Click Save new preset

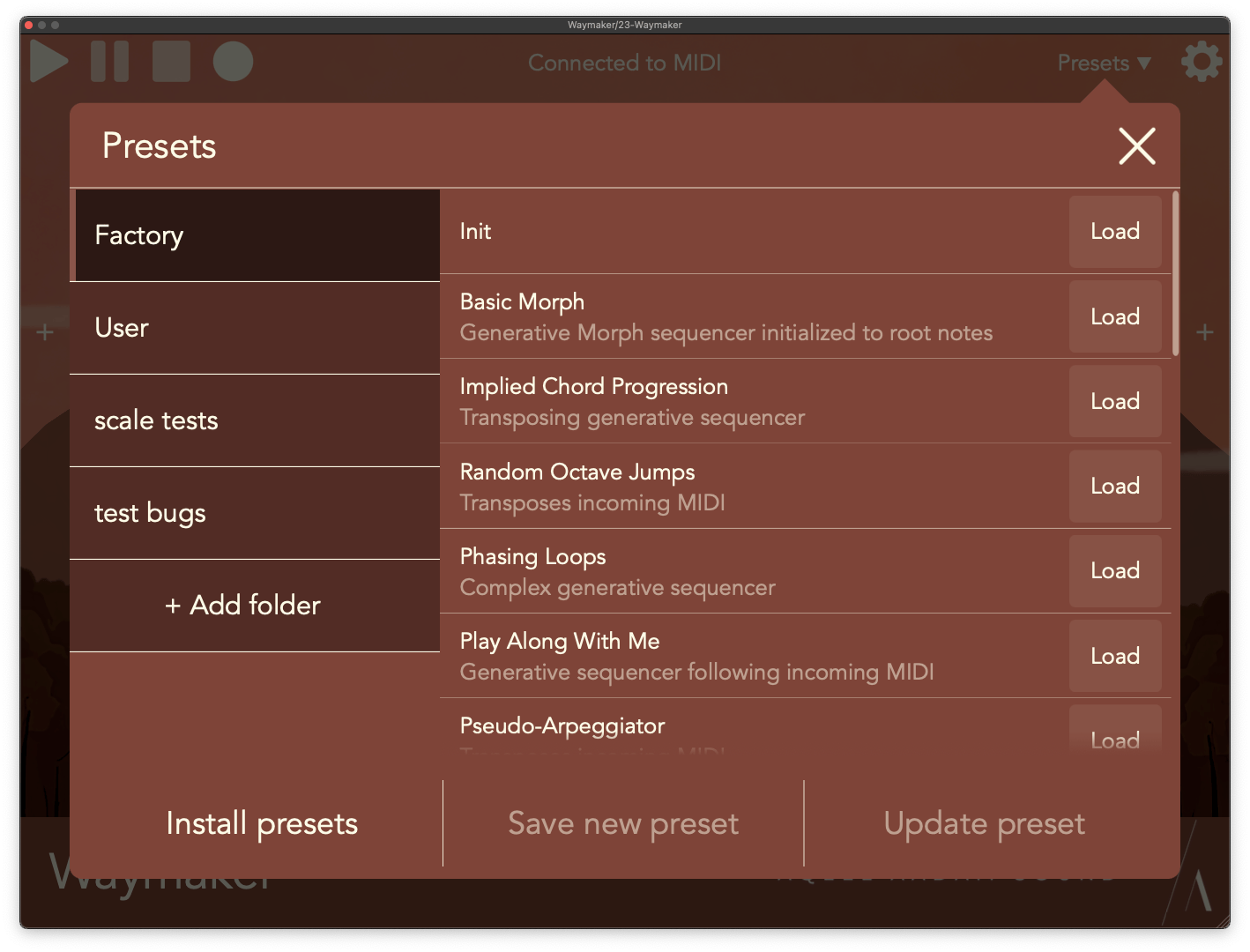coord(622,823)
